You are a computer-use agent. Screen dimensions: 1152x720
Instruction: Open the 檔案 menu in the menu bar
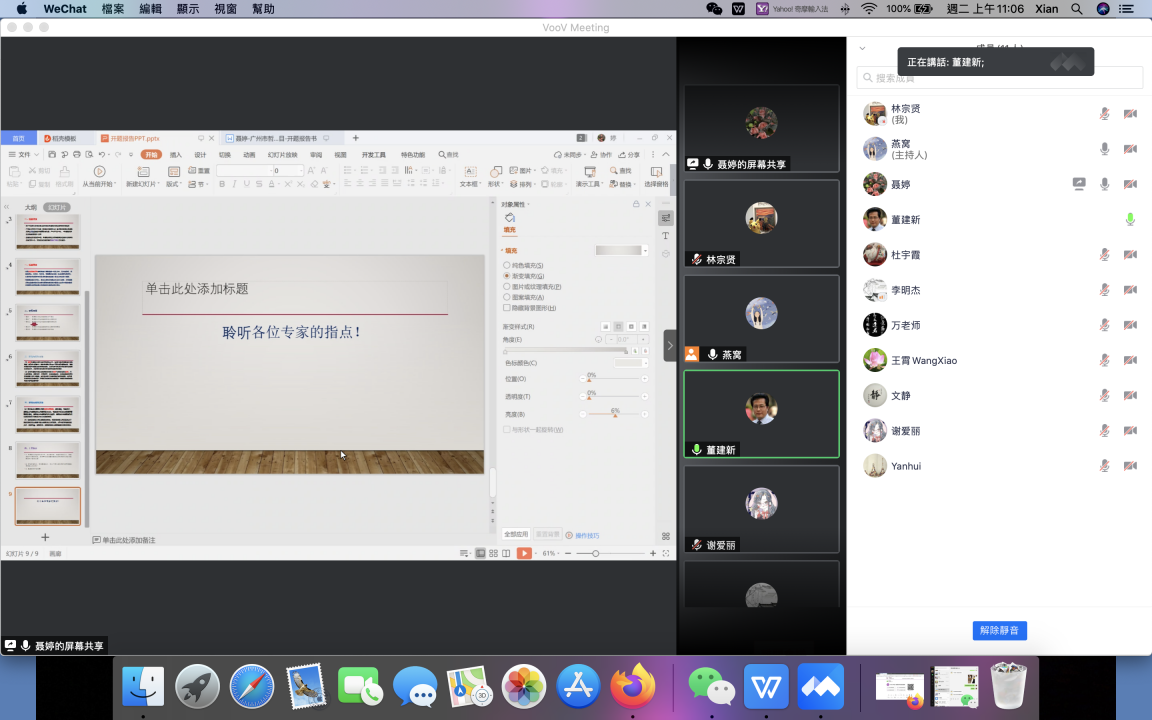point(113,9)
